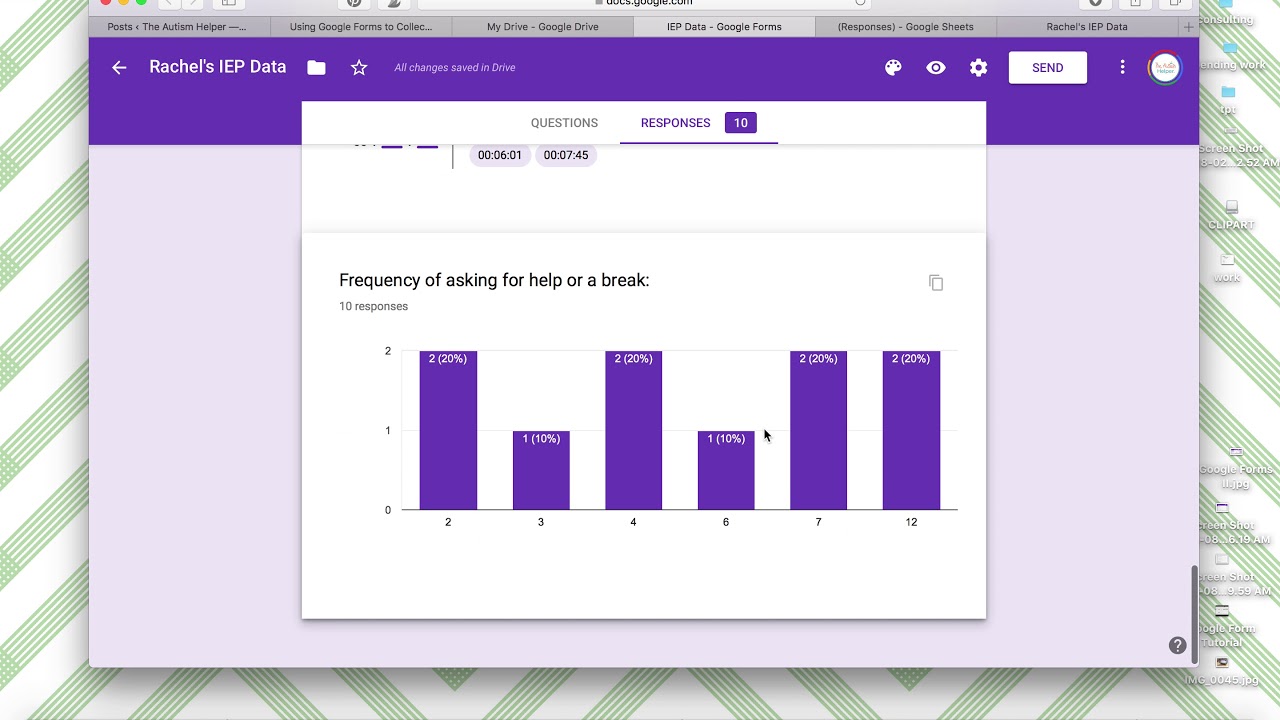Star the Rachel's IEP Data form

[x=359, y=67]
